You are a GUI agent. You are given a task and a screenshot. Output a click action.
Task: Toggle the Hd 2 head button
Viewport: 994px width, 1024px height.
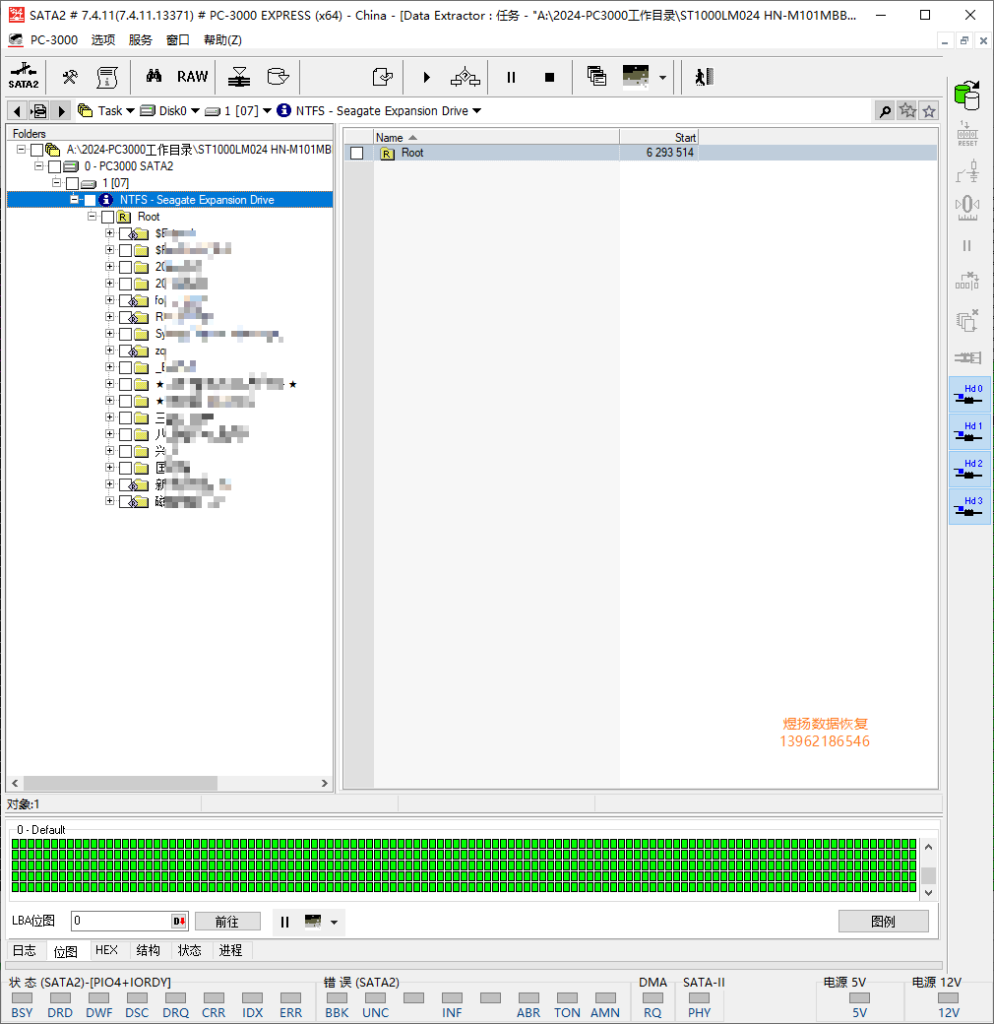[x=969, y=468]
